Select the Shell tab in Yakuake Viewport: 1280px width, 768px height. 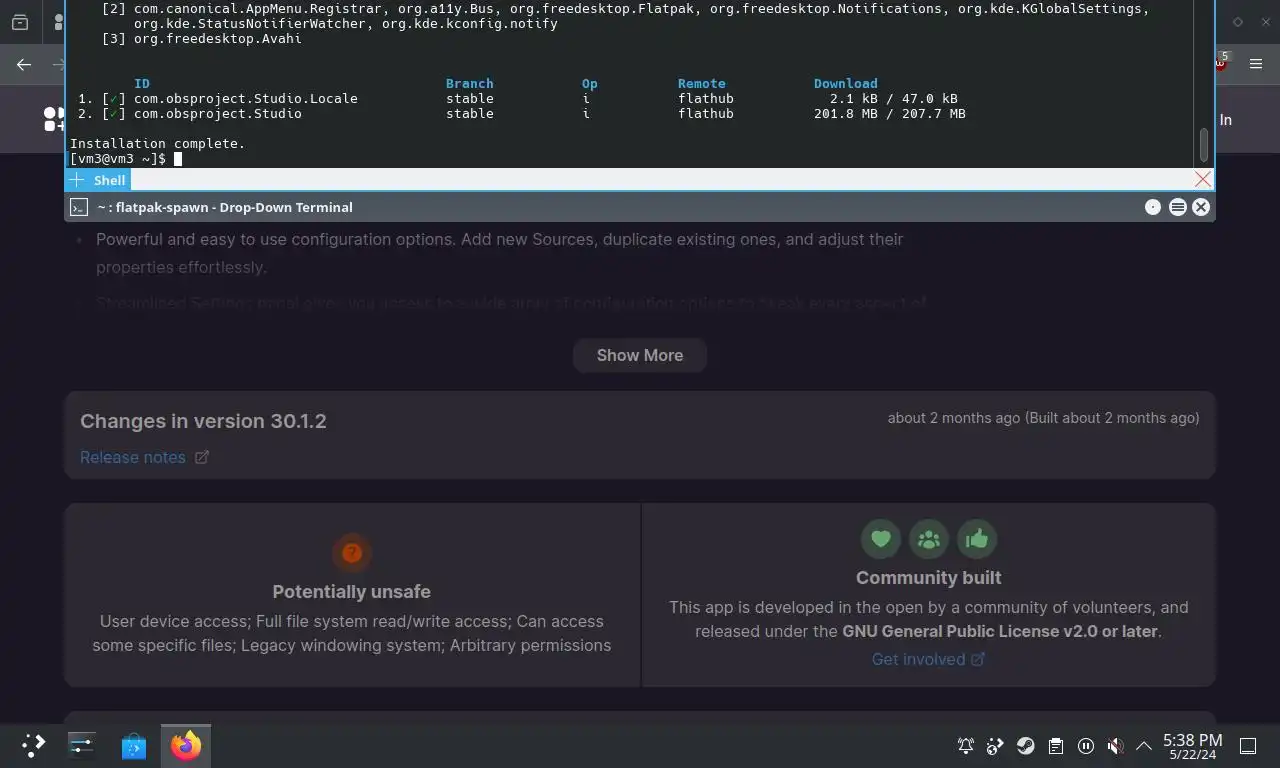[x=109, y=180]
